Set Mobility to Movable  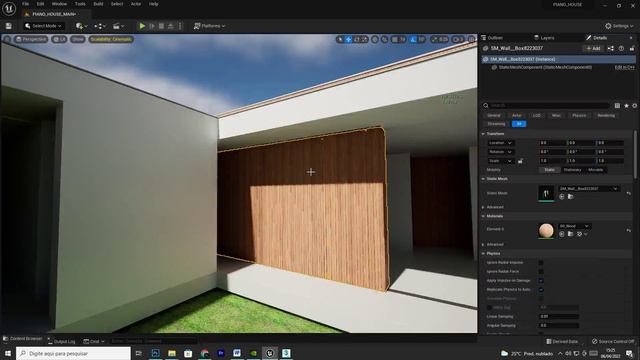click(596, 170)
